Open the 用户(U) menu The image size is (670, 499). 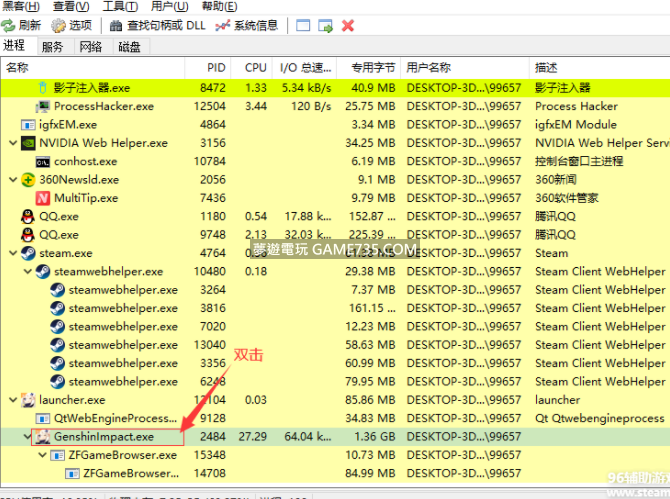tap(170, 6)
